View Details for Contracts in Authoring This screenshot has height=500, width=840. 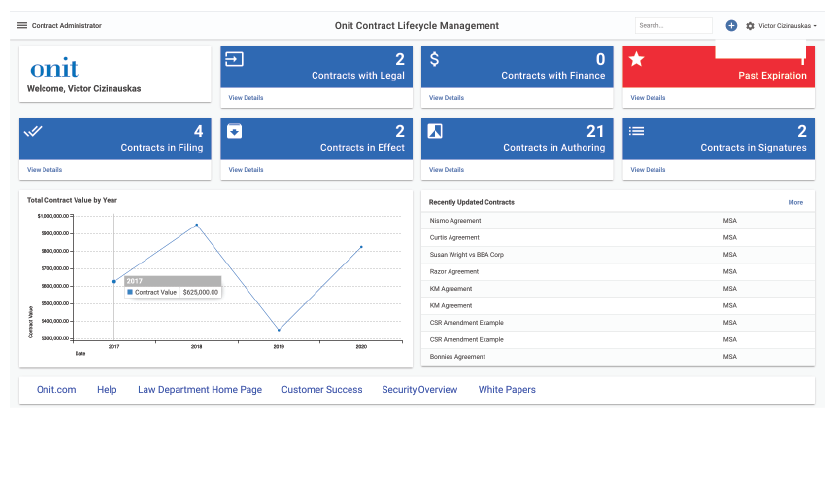446,169
